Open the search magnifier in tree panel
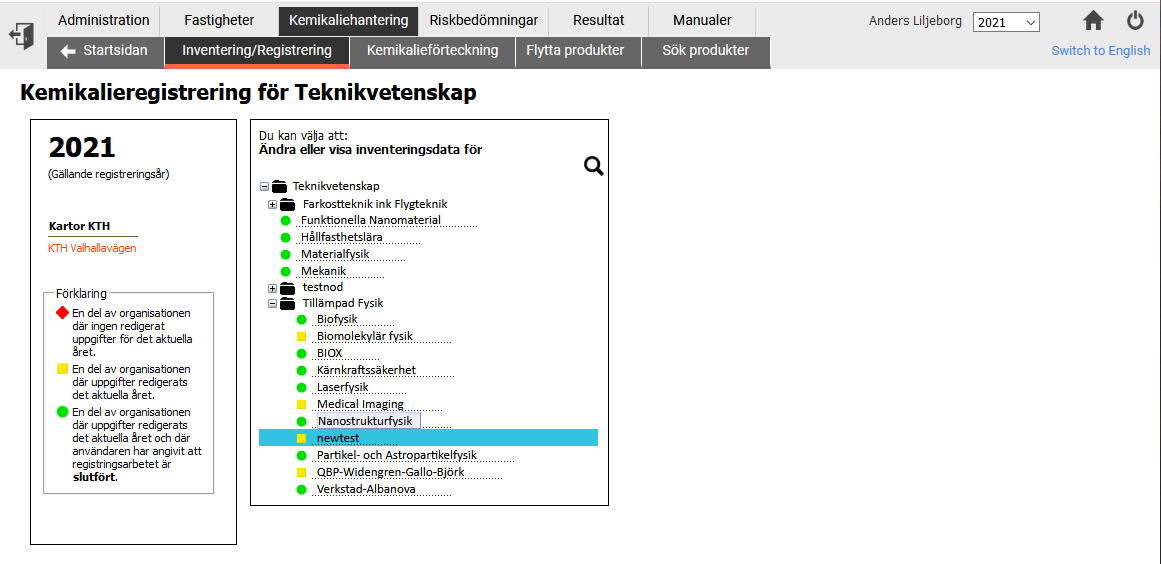Viewport: 1161px width, 564px height. click(594, 166)
